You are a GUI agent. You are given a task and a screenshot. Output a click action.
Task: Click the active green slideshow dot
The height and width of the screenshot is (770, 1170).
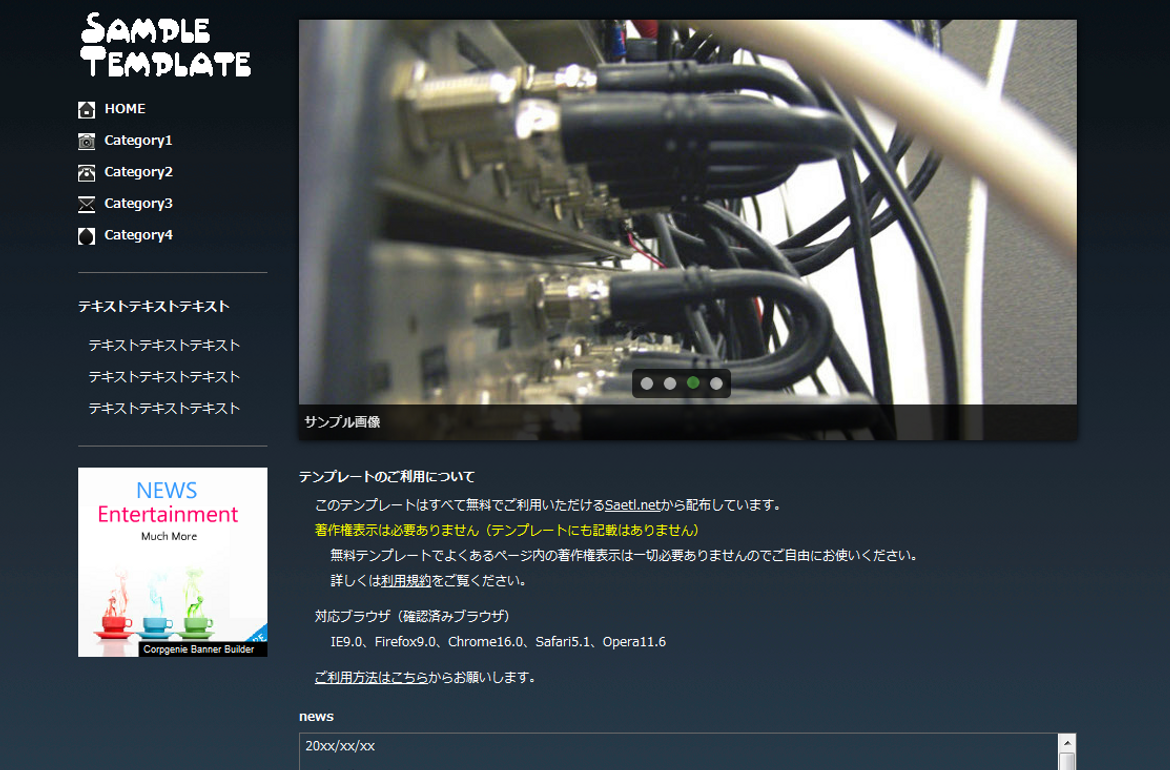(x=693, y=383)
